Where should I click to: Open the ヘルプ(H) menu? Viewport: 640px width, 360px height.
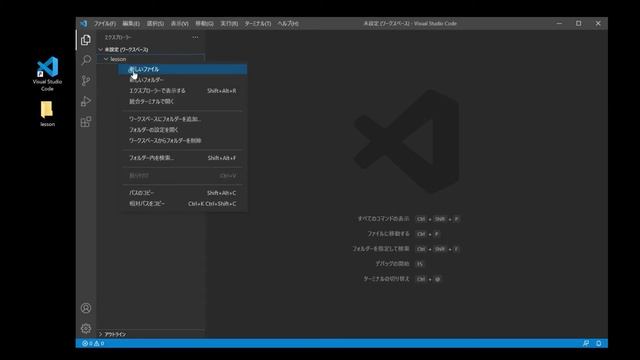pos(288,24)
